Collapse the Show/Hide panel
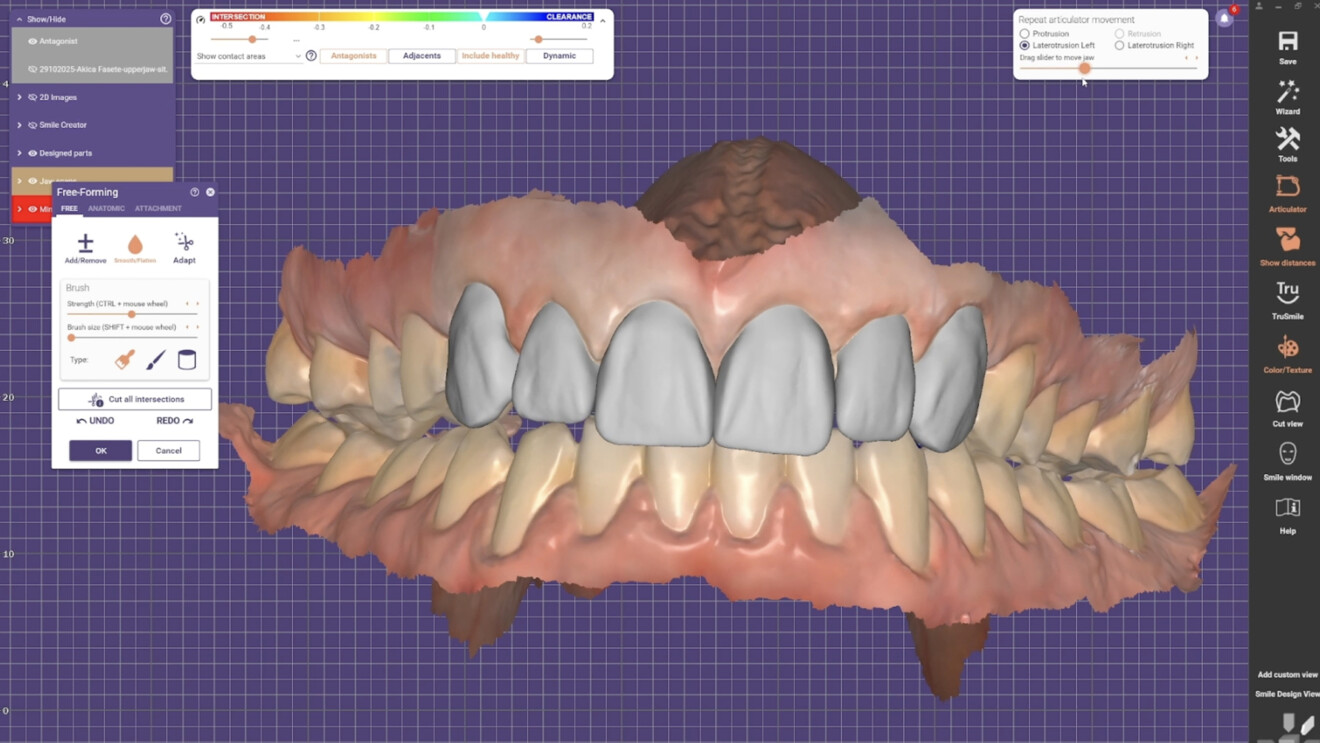This screenshot has width=1320, height=743. click(x=19, y=19)
